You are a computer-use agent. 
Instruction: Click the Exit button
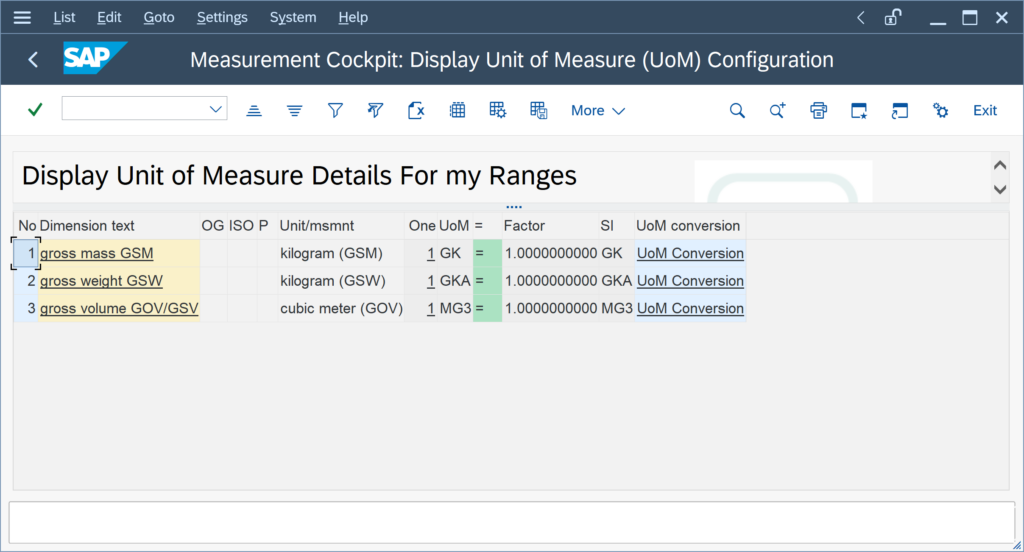985,110
